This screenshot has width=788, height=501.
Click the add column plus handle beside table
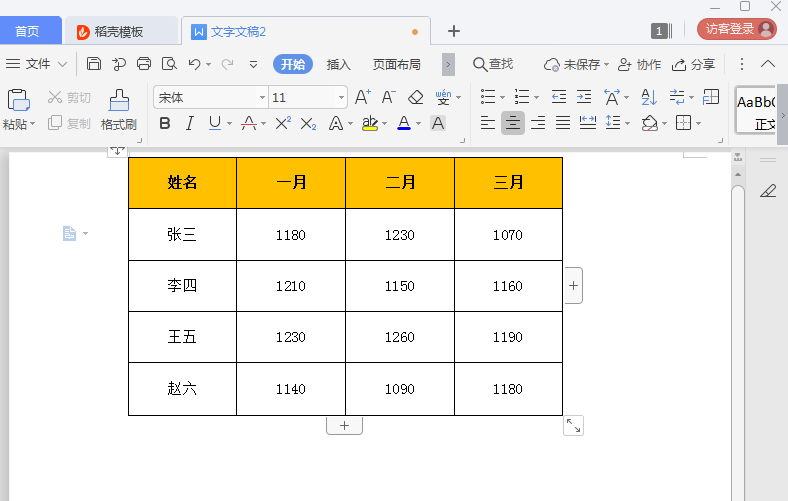tap(573, 285)
